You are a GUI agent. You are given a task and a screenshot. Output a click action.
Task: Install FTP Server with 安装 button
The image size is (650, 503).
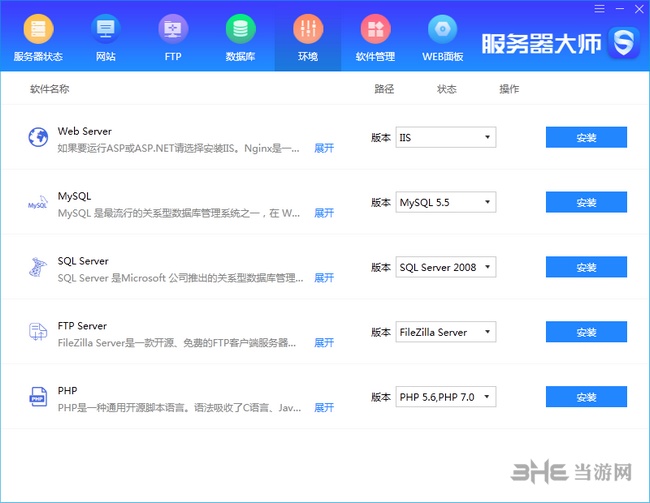pos(586,332)
